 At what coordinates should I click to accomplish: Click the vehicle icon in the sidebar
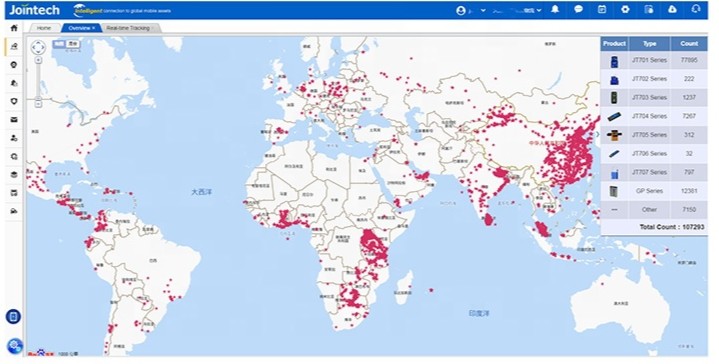point(14,211)
